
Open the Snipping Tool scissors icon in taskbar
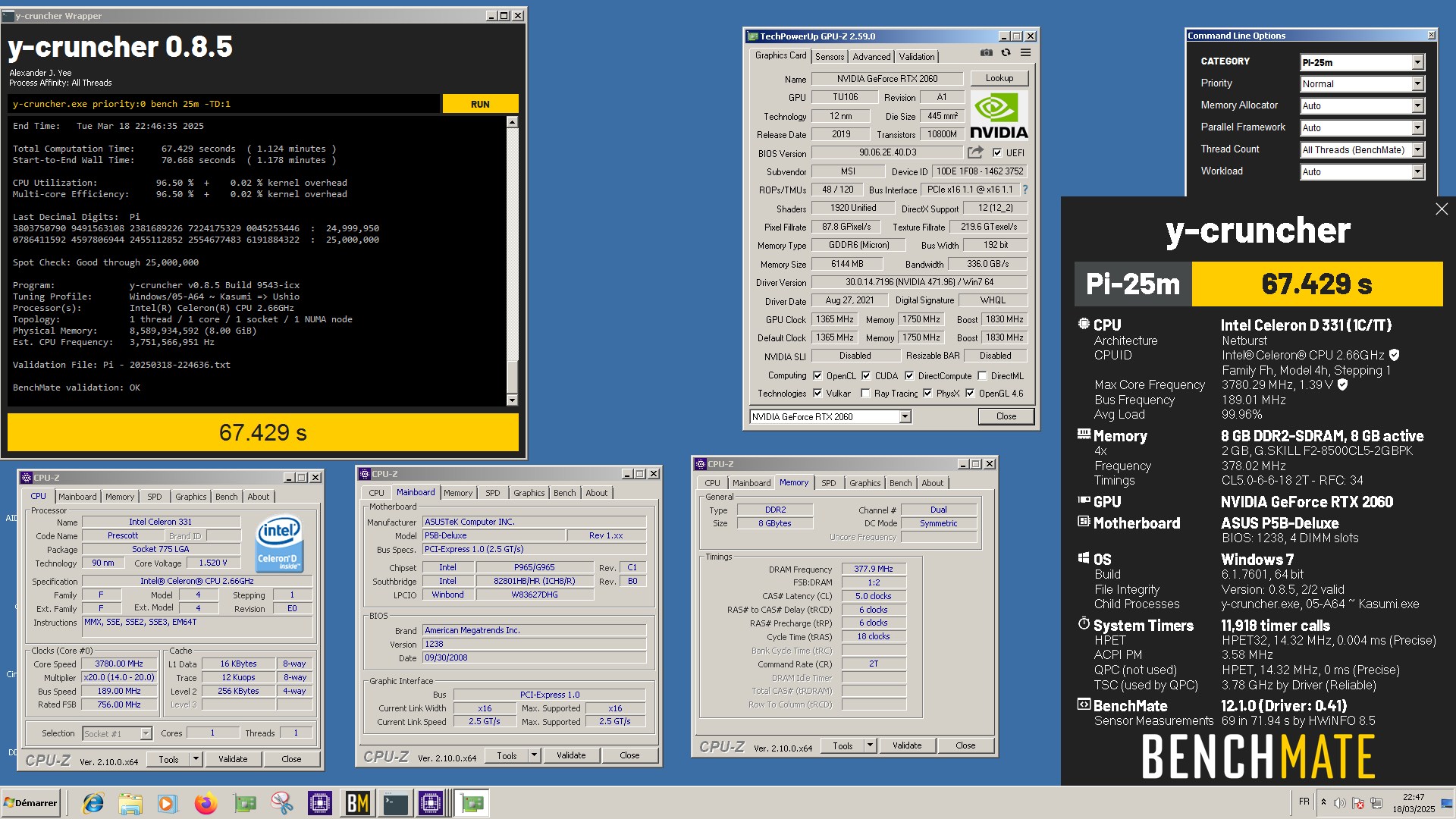pyautogui.click(x=281, y=803)
